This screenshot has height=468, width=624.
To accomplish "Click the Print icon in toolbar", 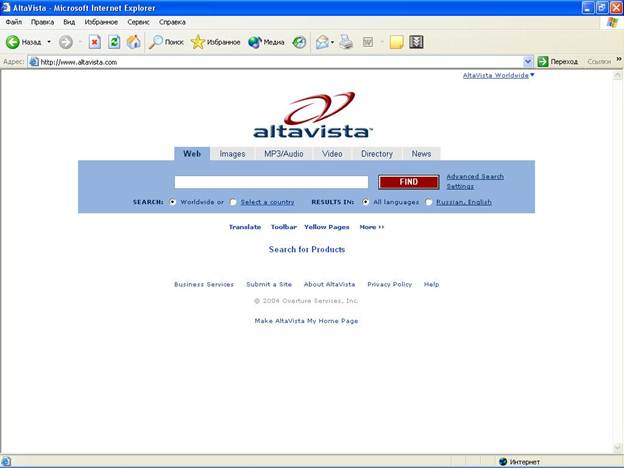I will point(346,42).
